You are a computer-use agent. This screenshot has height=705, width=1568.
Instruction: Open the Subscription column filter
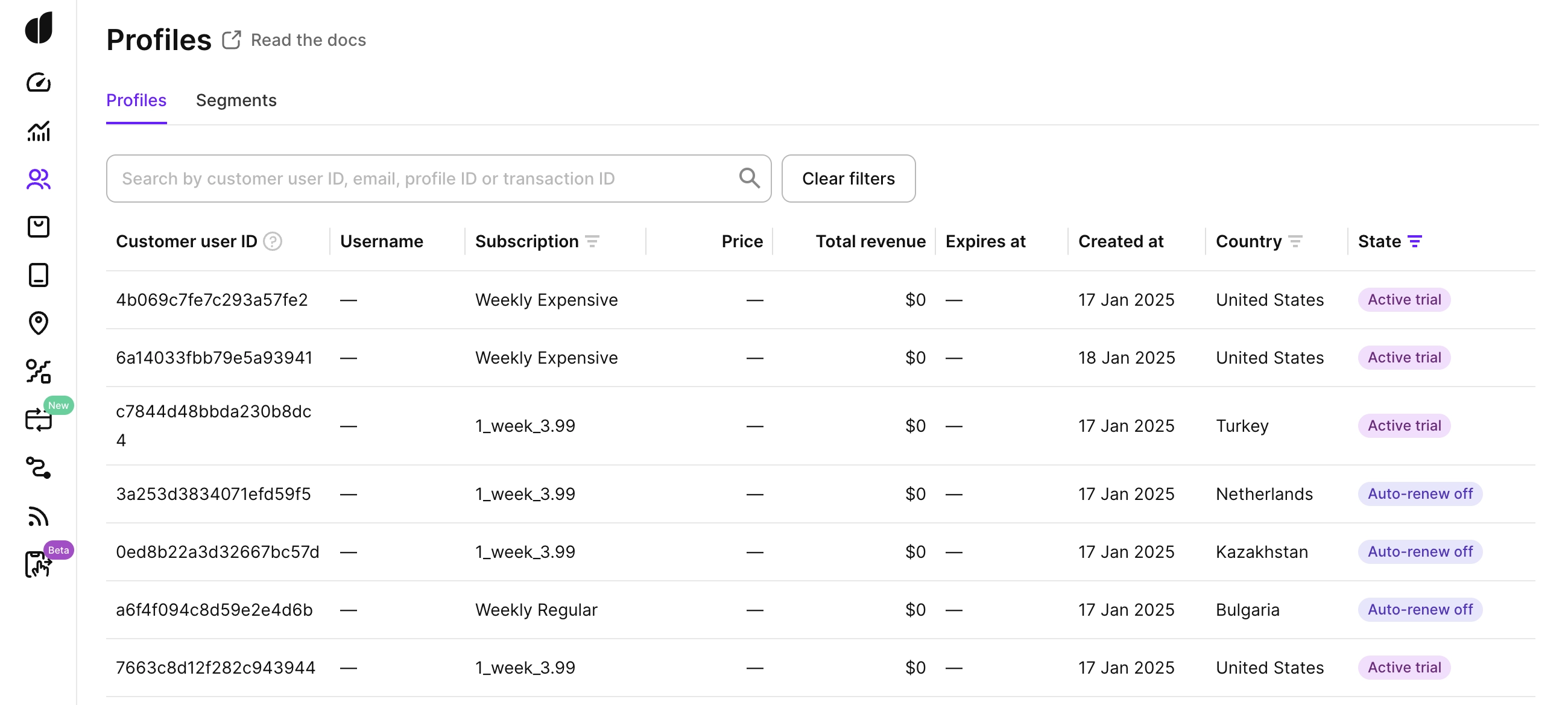592,242
